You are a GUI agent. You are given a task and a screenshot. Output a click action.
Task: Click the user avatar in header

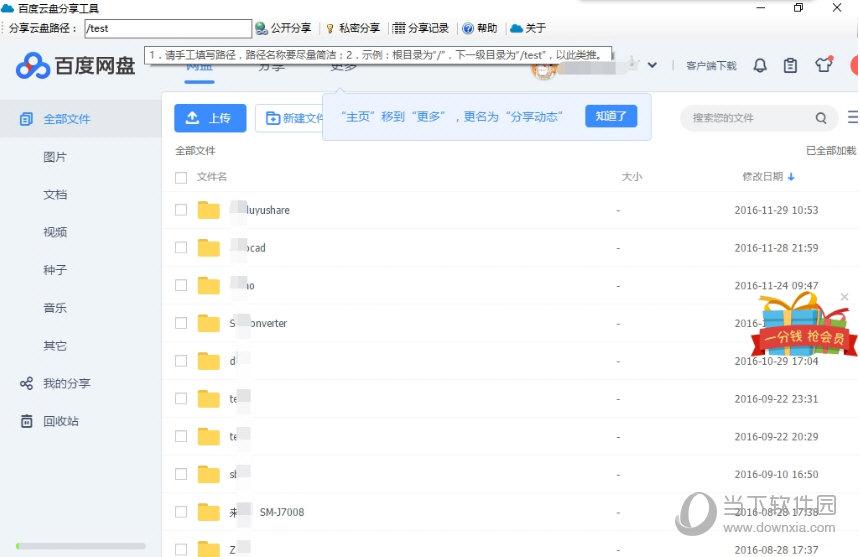544,69
